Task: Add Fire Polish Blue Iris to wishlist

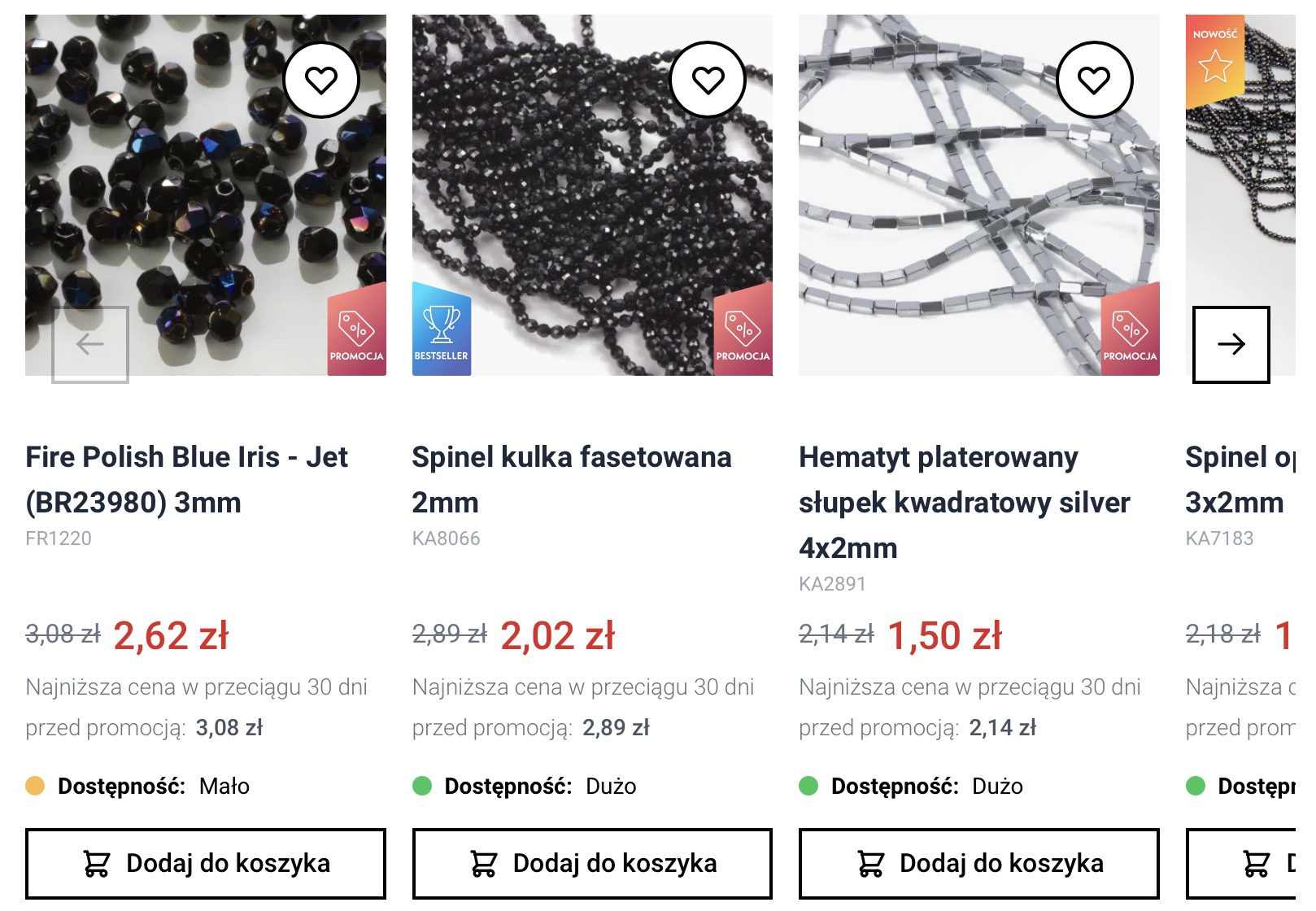Action: [x=321, y=80]
